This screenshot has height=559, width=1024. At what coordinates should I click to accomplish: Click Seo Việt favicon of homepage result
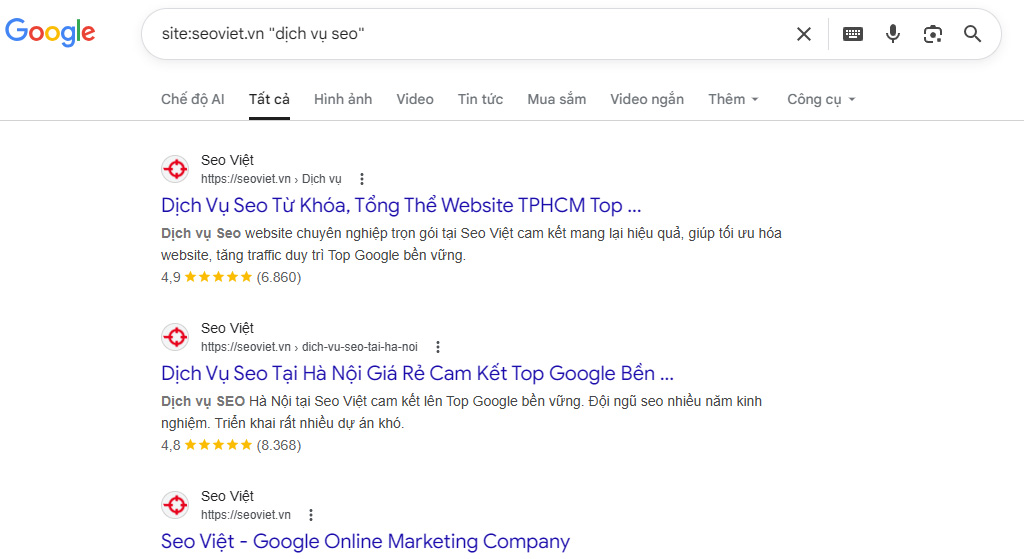[175, 505]
